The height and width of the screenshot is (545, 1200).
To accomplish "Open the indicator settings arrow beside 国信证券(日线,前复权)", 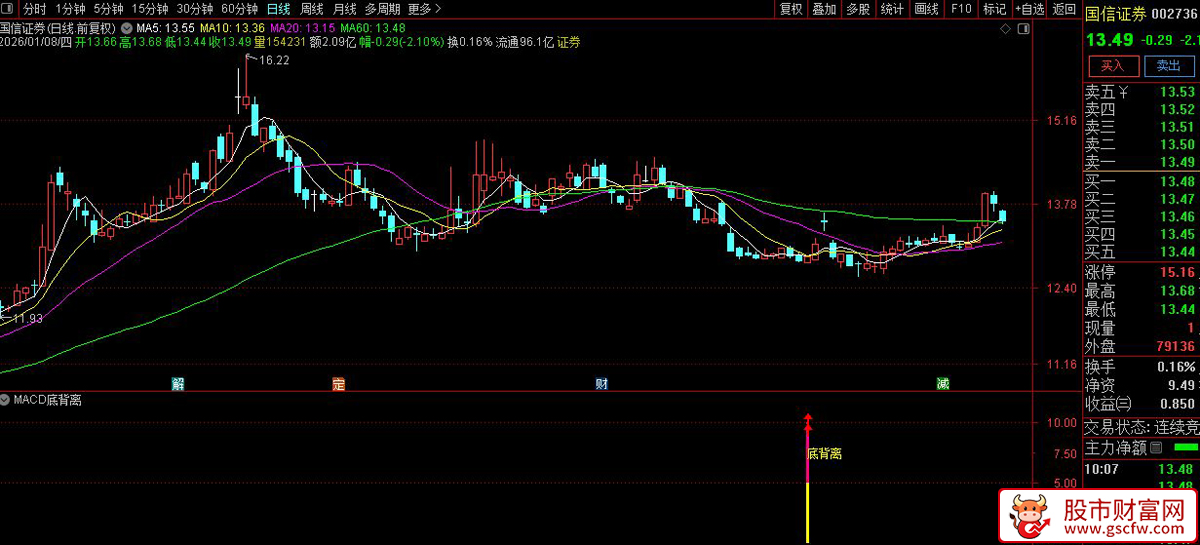I will [125, 27].
